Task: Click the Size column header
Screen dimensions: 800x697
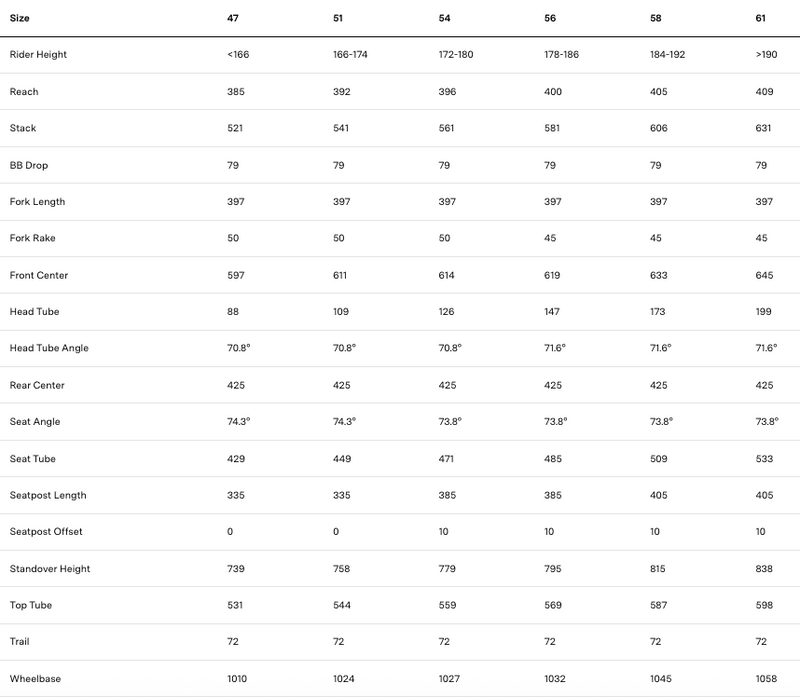Action: pos(19,18)
